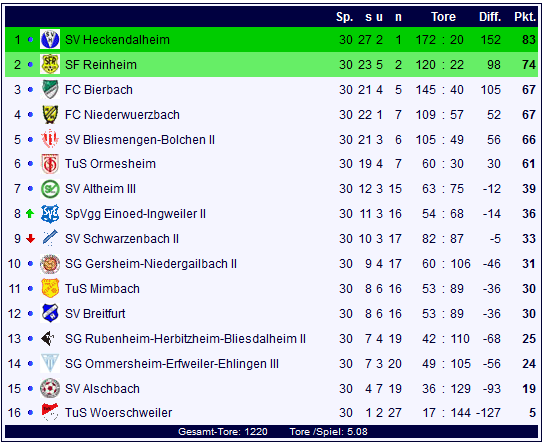Click the green up arrow at rank 8
Viewport: 544px width, 444px height.
(30, 214)
